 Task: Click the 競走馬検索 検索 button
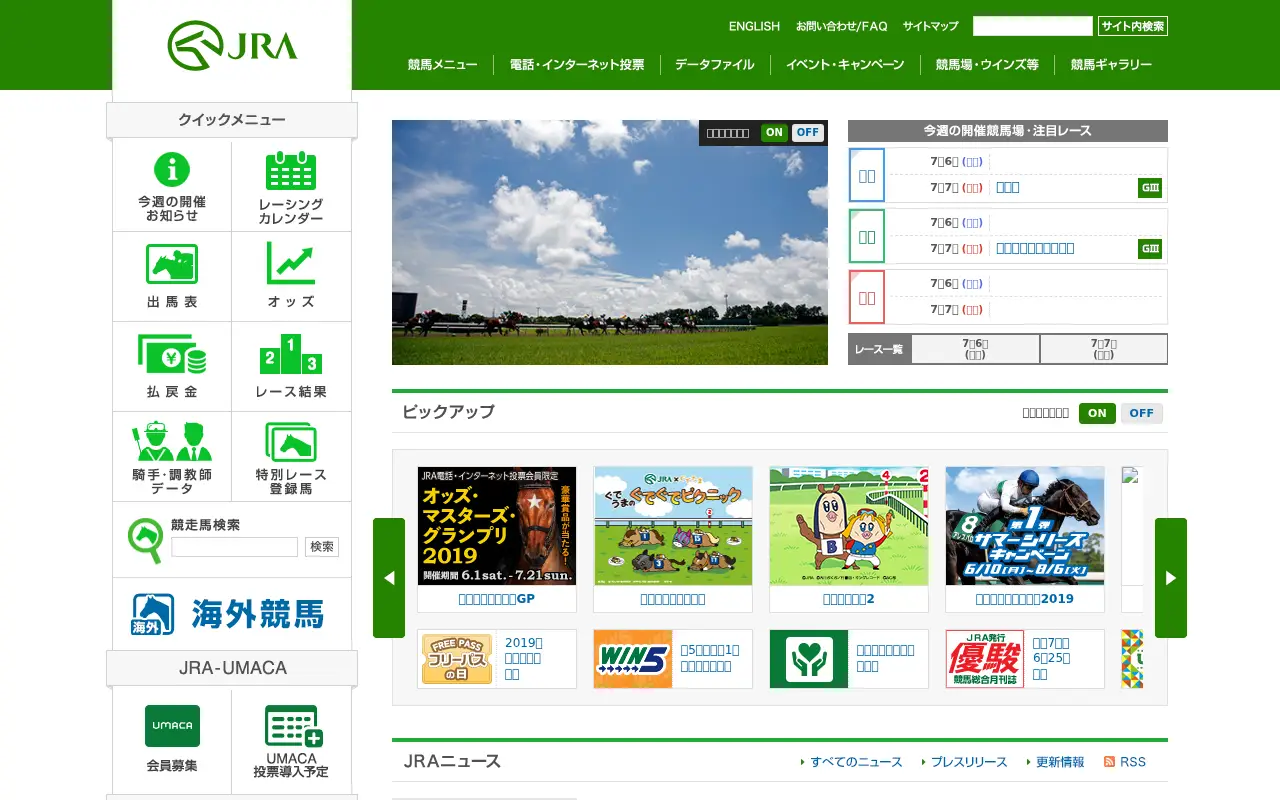tap(322, 547)
